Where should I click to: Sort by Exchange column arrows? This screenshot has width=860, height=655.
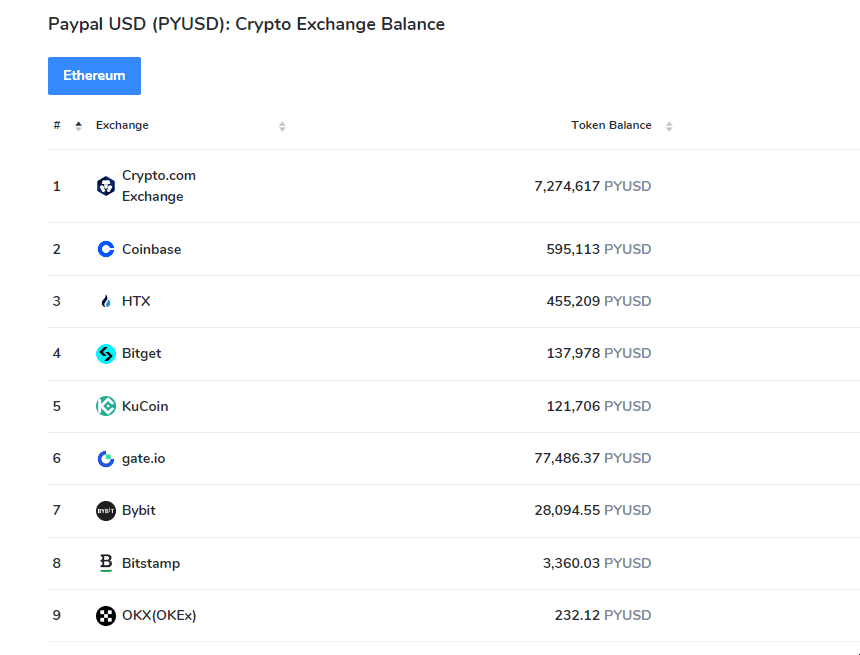(282, 126)
